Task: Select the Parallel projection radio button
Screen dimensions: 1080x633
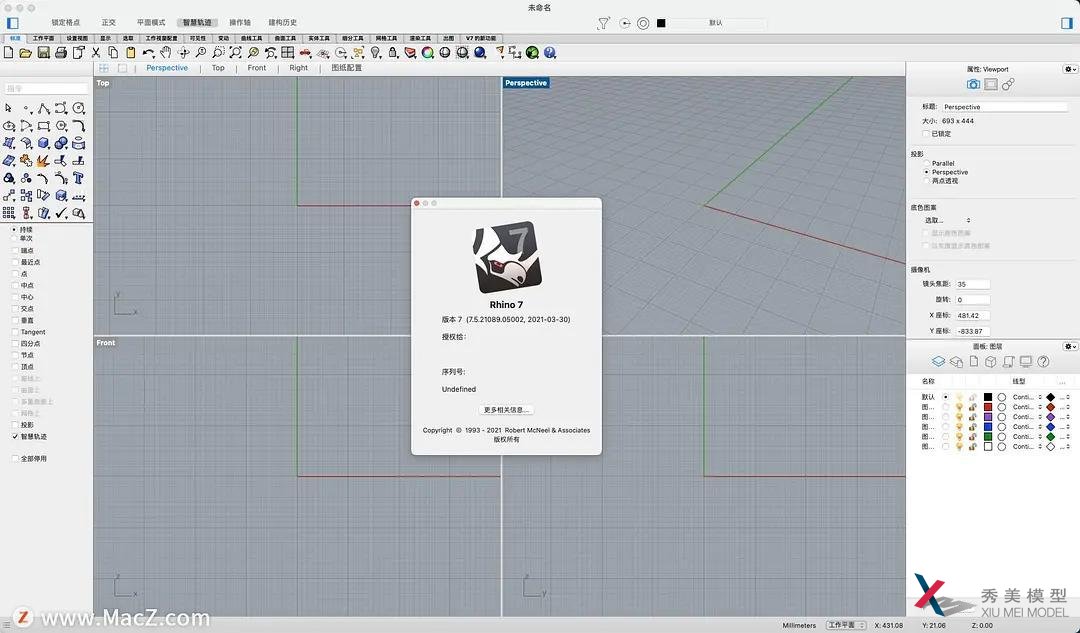Action: tap(926, 163)
